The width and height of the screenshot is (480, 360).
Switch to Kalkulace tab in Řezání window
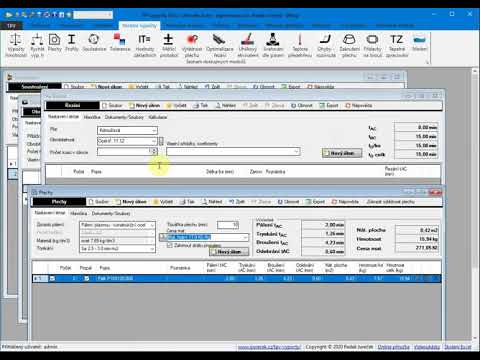[158, 117]
